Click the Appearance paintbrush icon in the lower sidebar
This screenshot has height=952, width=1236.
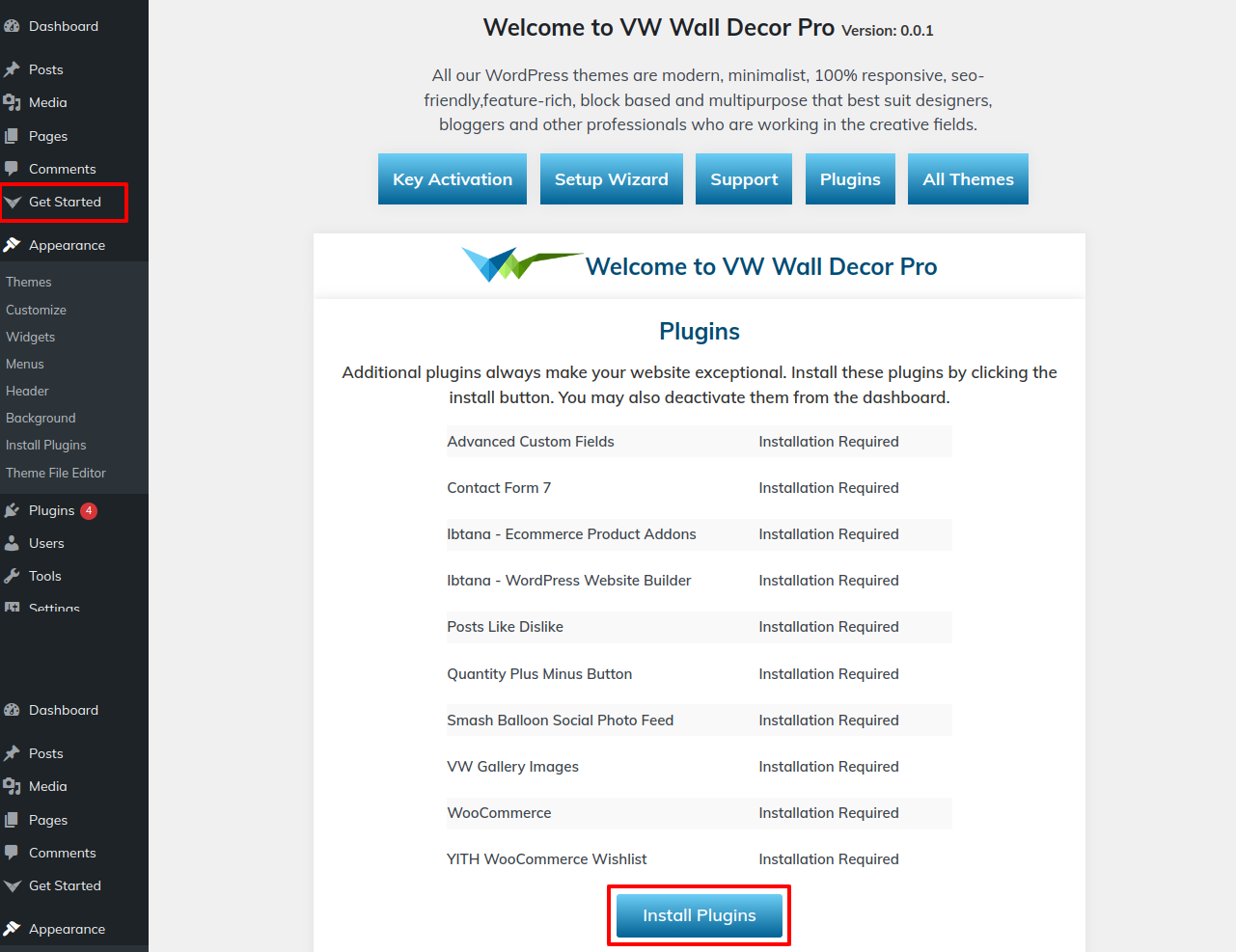pos(12,929)
